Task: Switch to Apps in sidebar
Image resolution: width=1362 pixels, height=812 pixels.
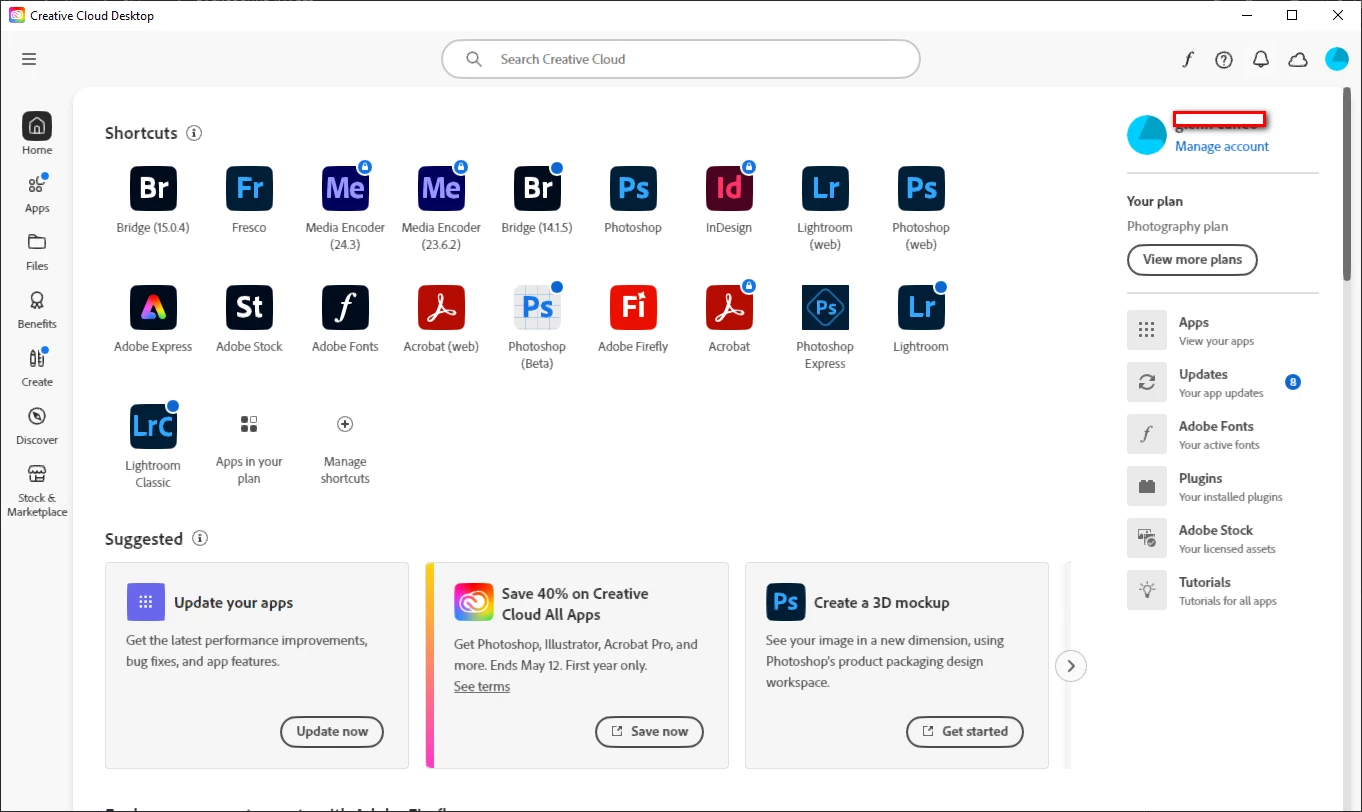Action: coord(37,192)
